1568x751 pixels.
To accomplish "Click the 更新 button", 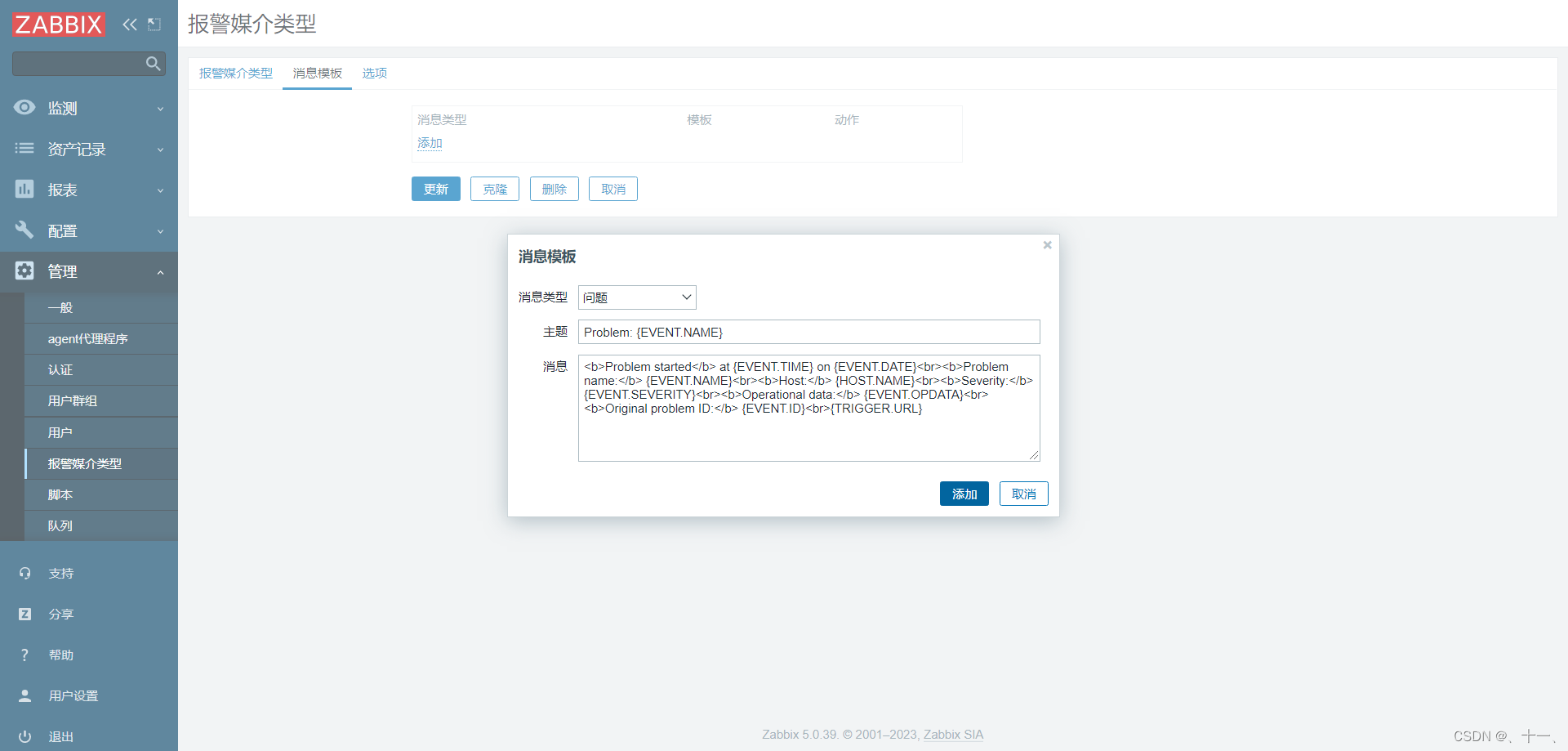I will click(x=436, y=189).
